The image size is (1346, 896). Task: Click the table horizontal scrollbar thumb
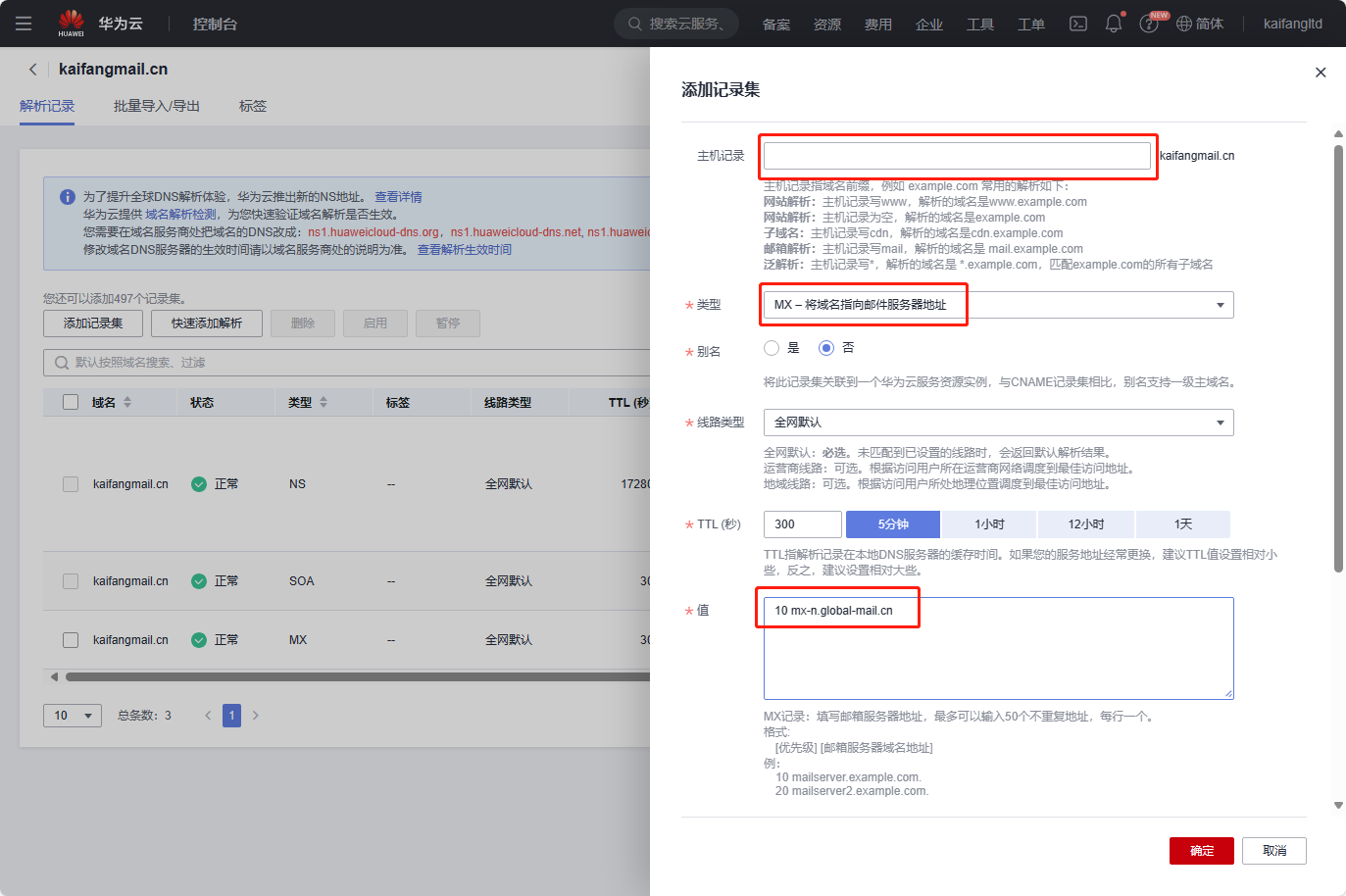coord(358,676)
